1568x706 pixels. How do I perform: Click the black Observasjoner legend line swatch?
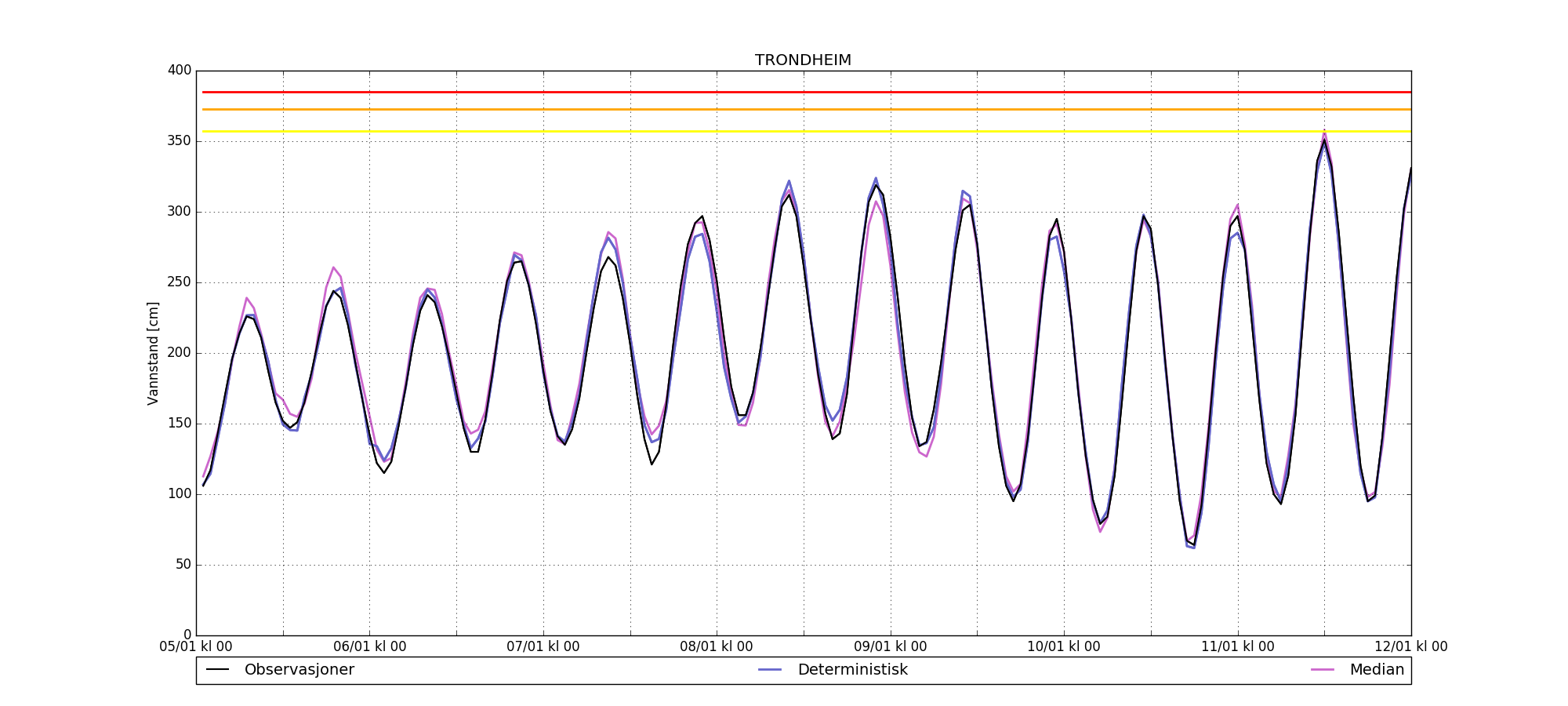pos(217,670)
